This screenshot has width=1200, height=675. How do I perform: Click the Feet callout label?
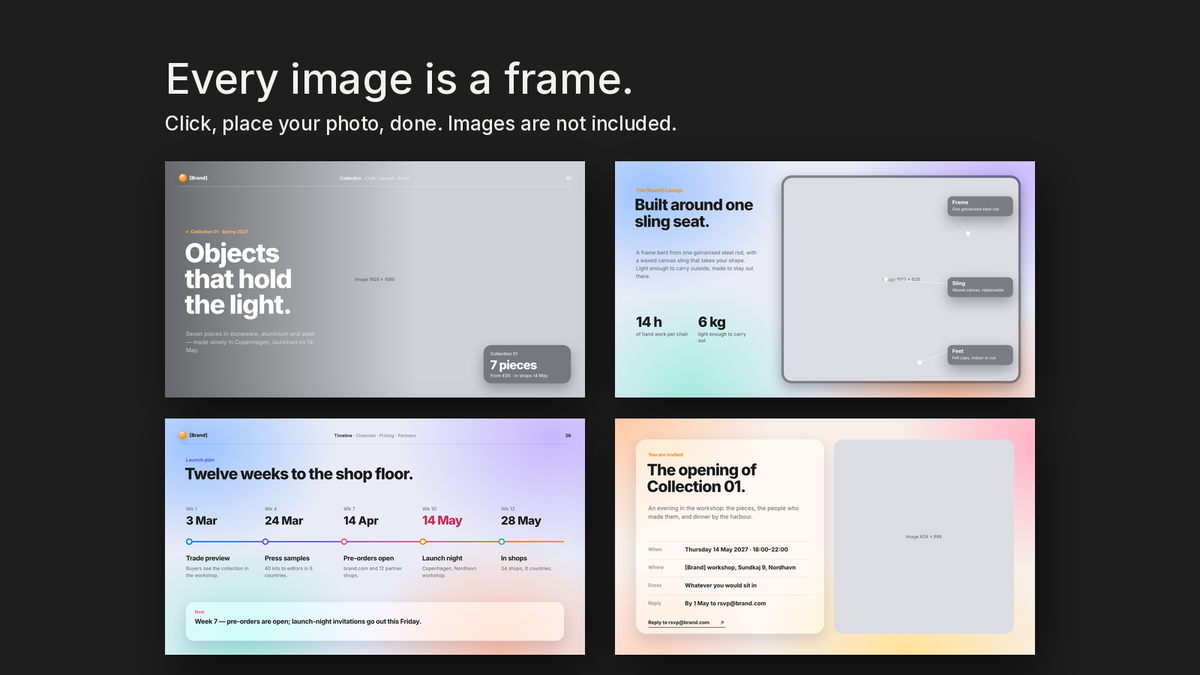(980, 355)
